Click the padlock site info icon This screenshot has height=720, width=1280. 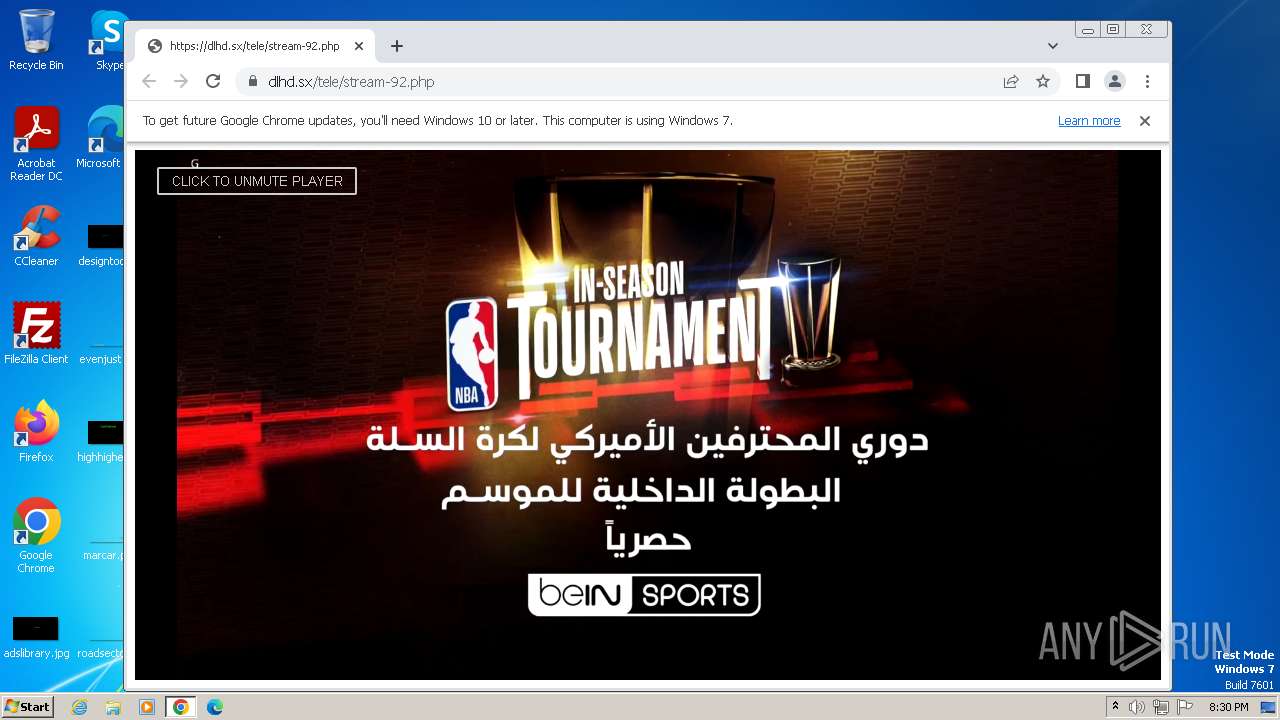click(x=252, y=82)
